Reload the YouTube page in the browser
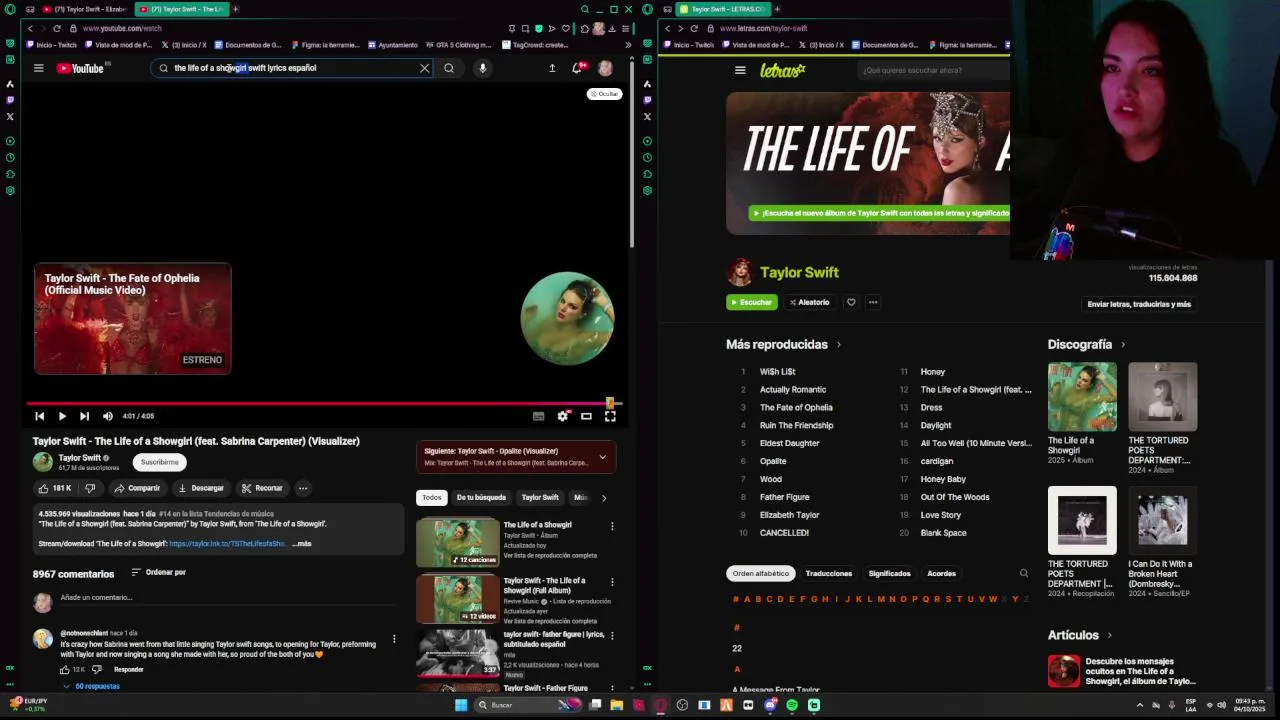Screen dimensions: 1280x720 pos(56,28)
